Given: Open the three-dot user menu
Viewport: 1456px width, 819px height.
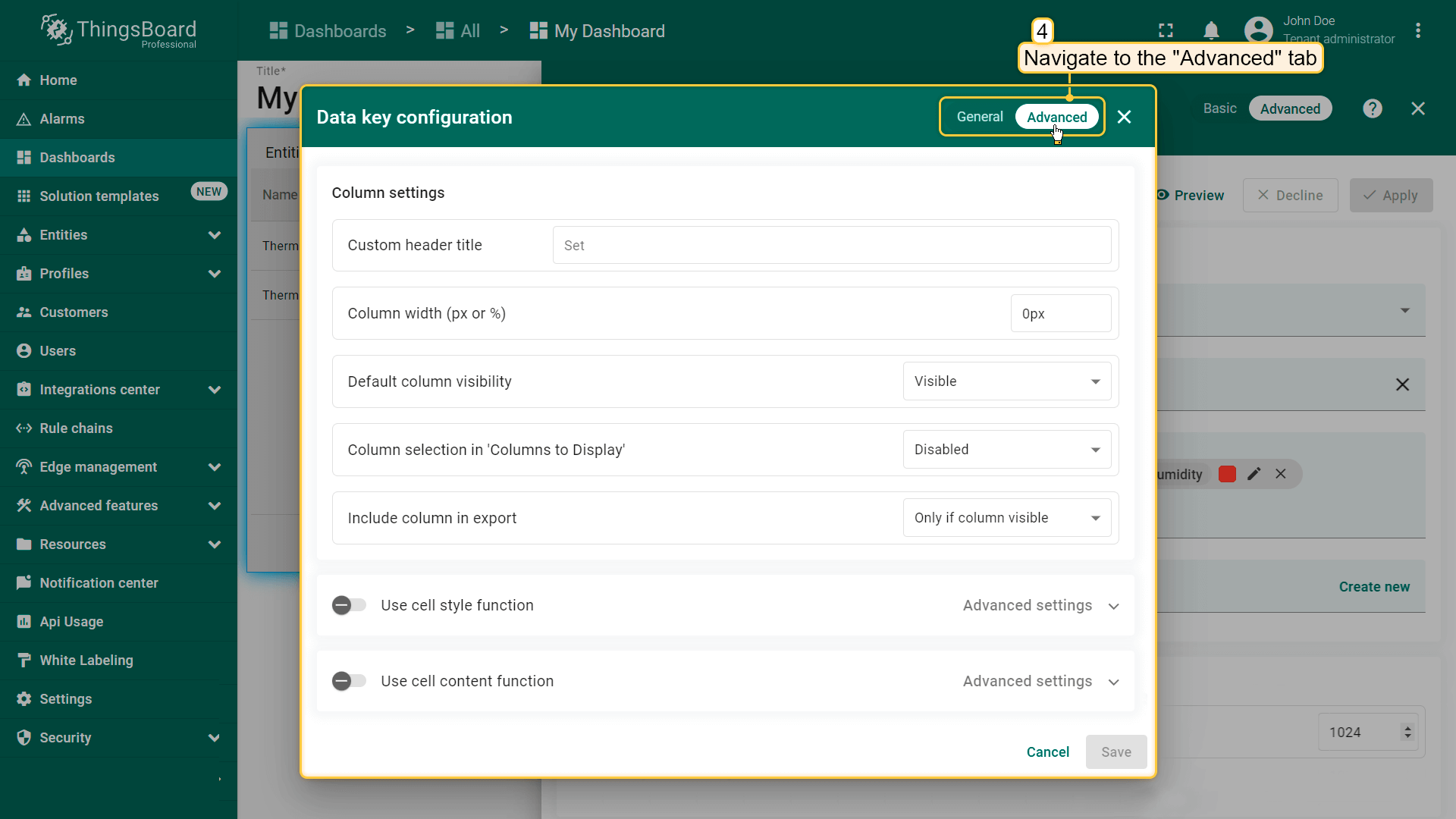Looking at the screenshot, I should click(1417, 31).
